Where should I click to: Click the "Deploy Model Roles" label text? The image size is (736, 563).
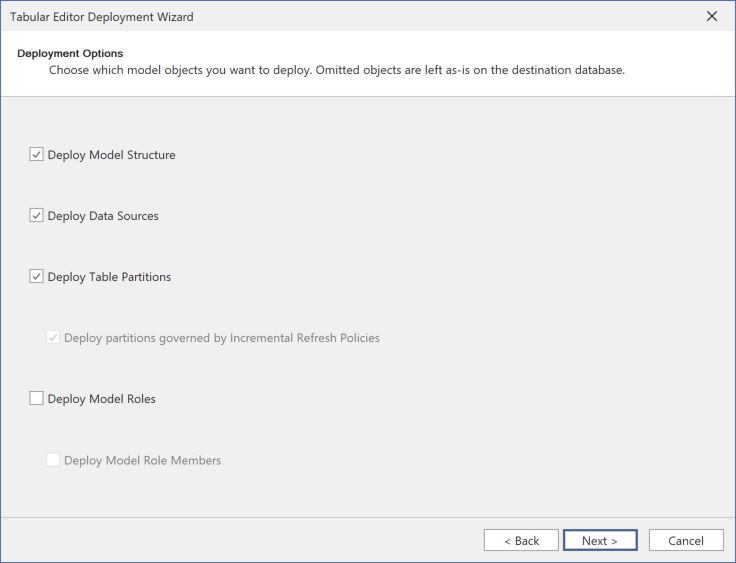(101, 399)
